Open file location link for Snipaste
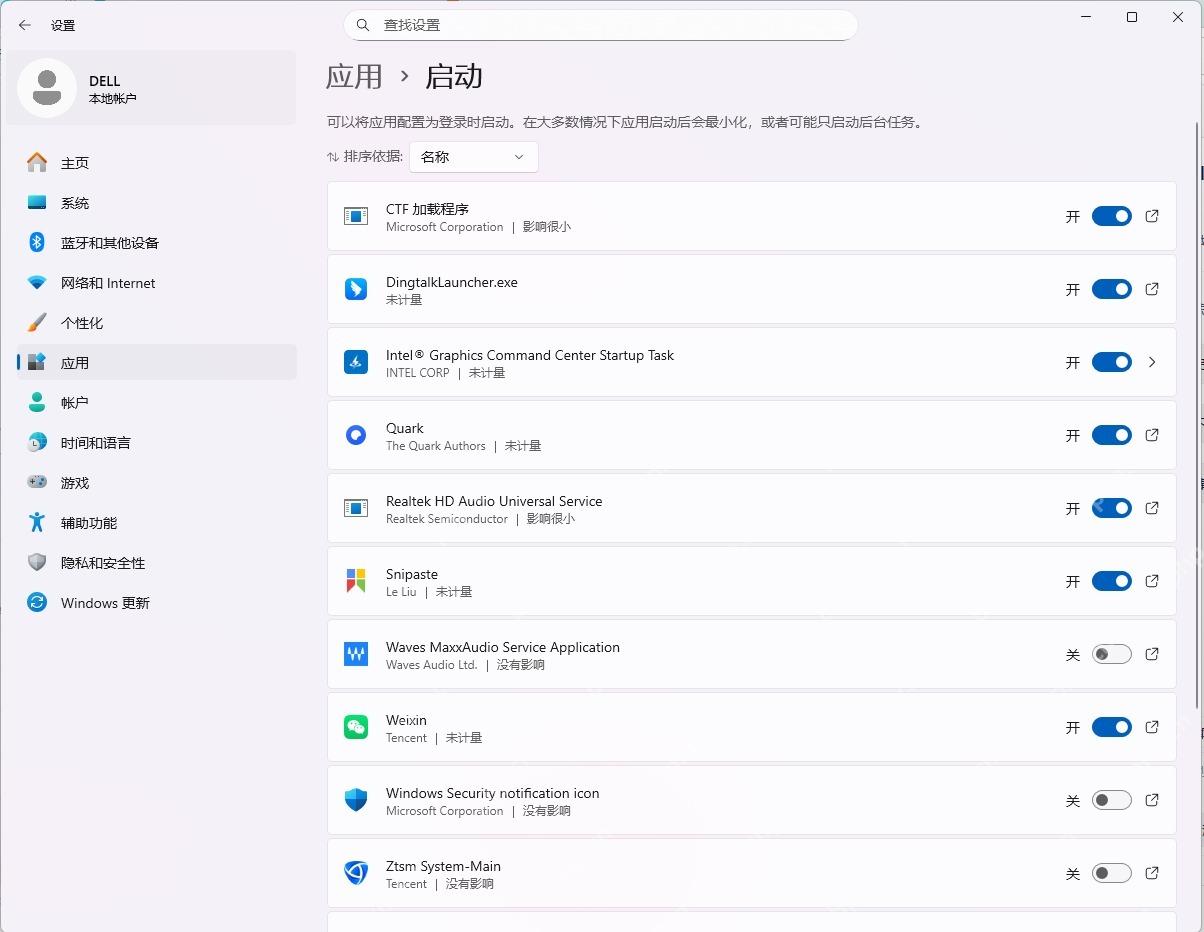 (x=1152, y=581)
